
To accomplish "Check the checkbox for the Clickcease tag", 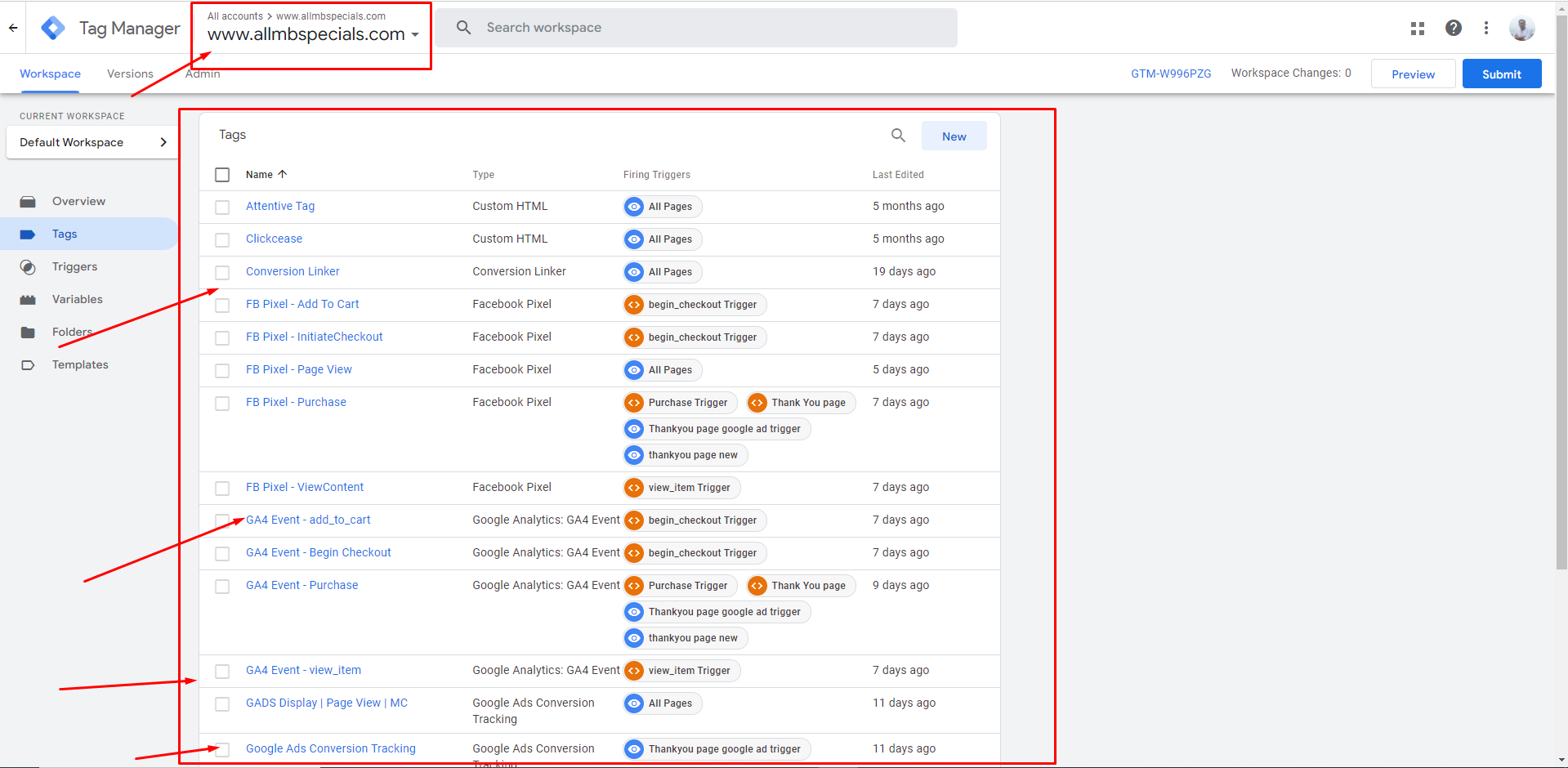I will (221, 239).
